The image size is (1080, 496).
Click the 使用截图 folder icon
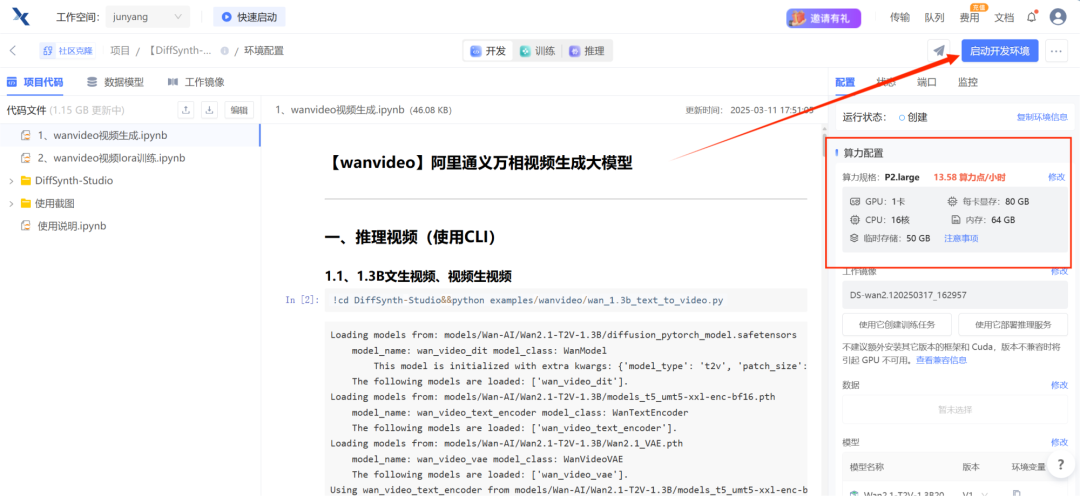(26, 203)
